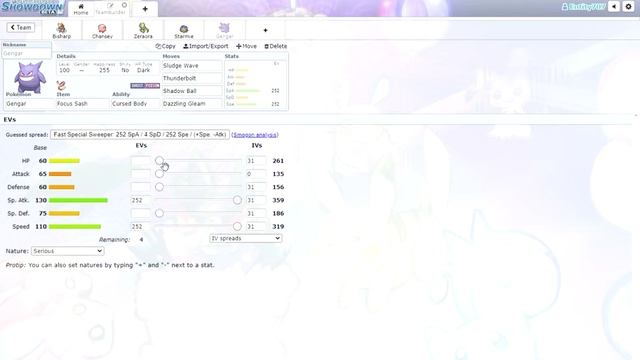The image size is (640, 360).
Task: Click the Defense EV slider handle
Action: (x=159, y=187)
